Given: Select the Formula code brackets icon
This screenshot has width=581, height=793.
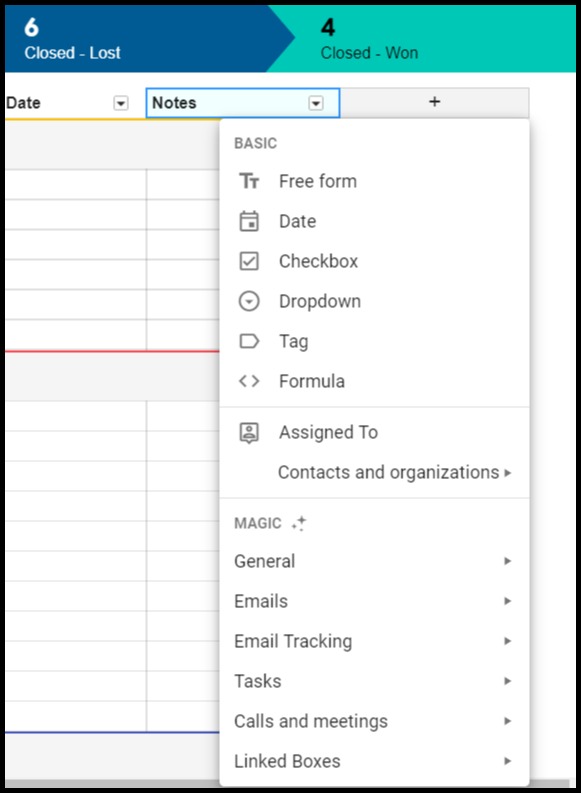Looking at the screenshot, I should (x=249, y=381).
